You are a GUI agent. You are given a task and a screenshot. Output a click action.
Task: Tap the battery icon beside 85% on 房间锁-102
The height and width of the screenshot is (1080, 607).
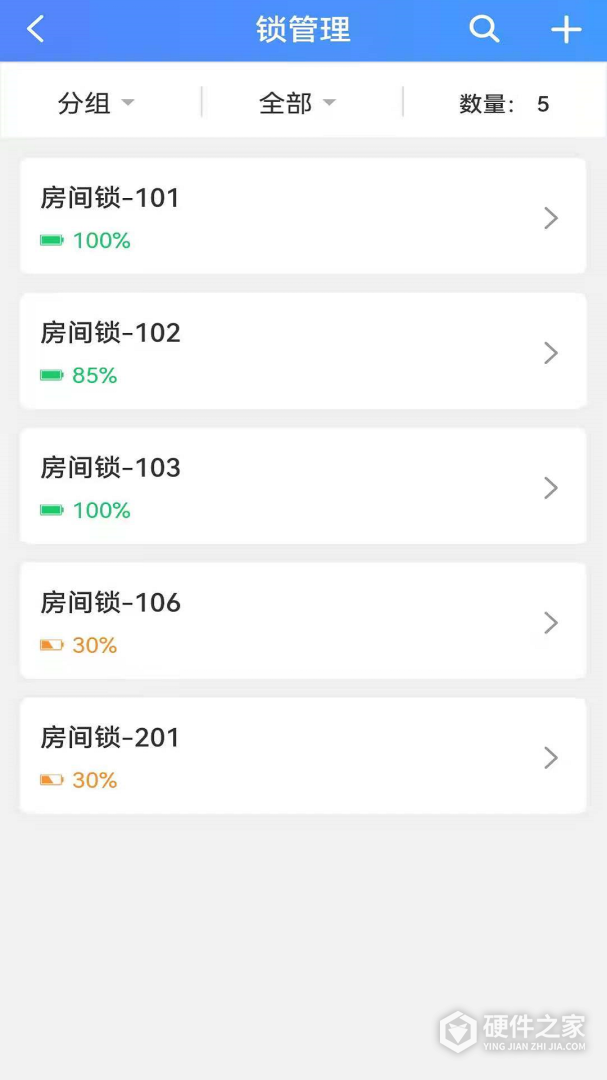click(52, 375)
